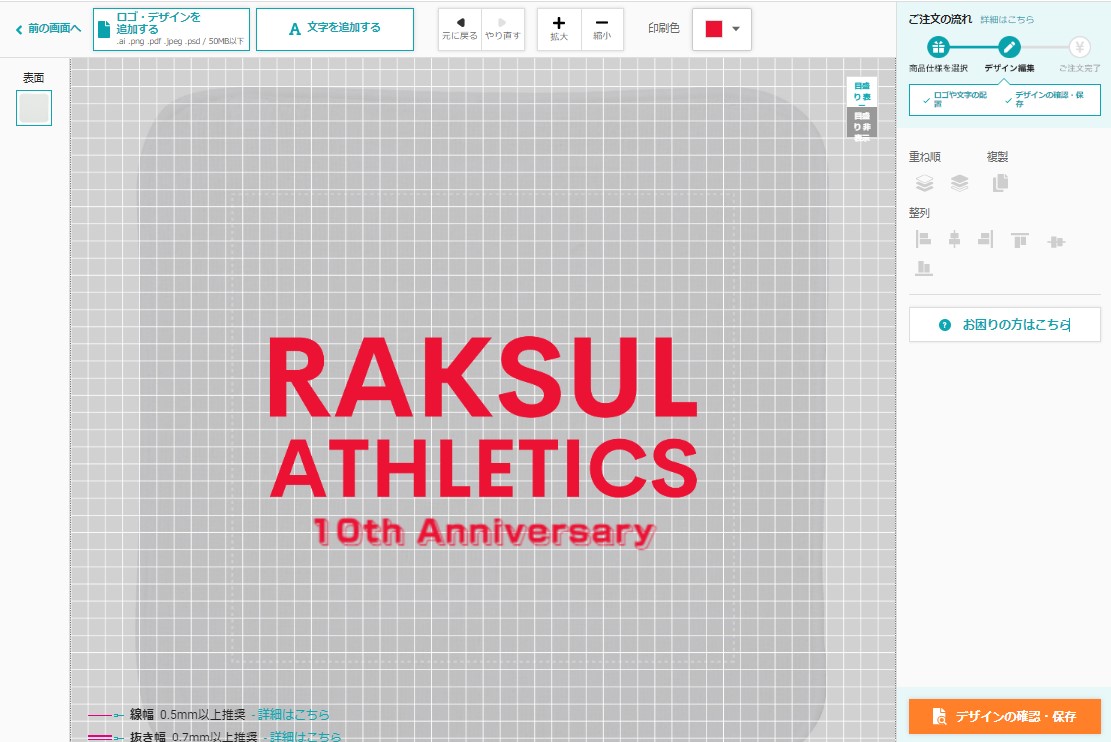Click the red print color swatch

click(714, 29)
